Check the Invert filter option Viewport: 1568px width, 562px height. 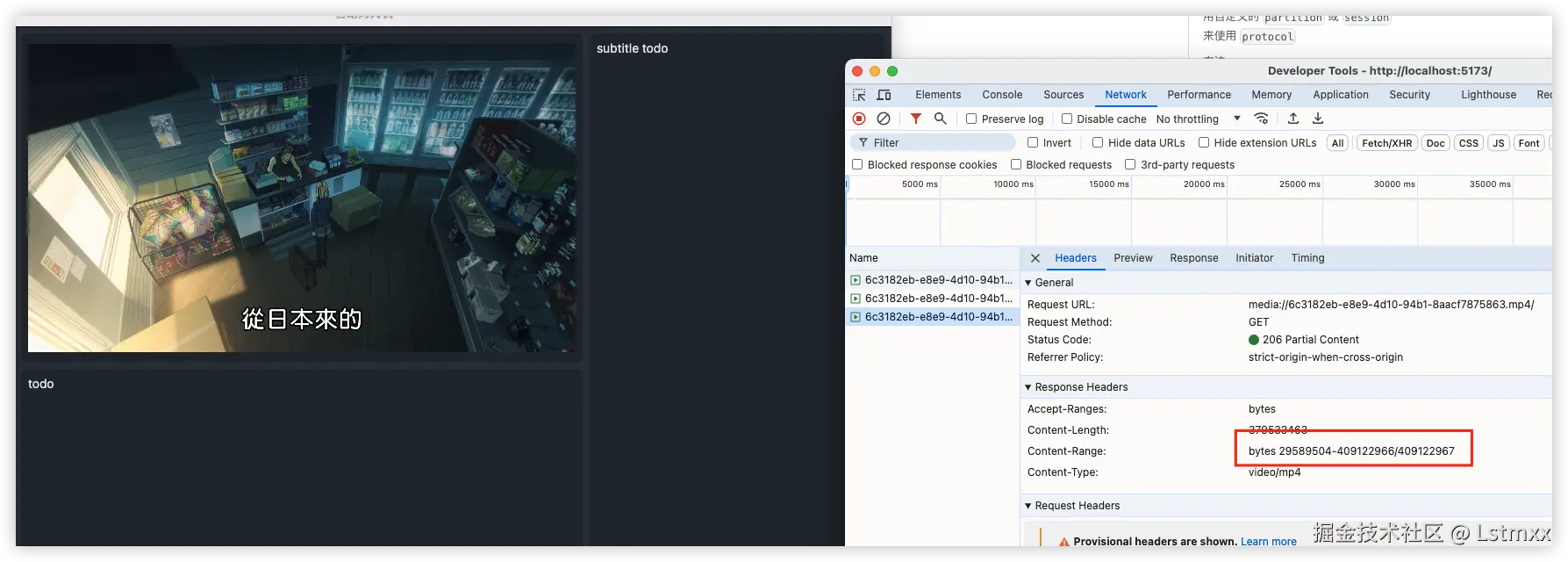[1033, 142]
